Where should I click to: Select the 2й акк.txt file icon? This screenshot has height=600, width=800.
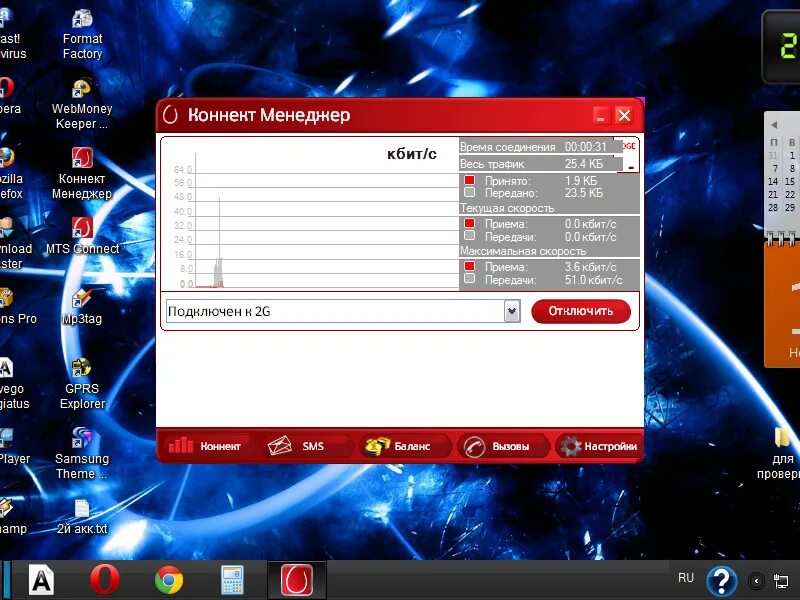pos(82,517)
